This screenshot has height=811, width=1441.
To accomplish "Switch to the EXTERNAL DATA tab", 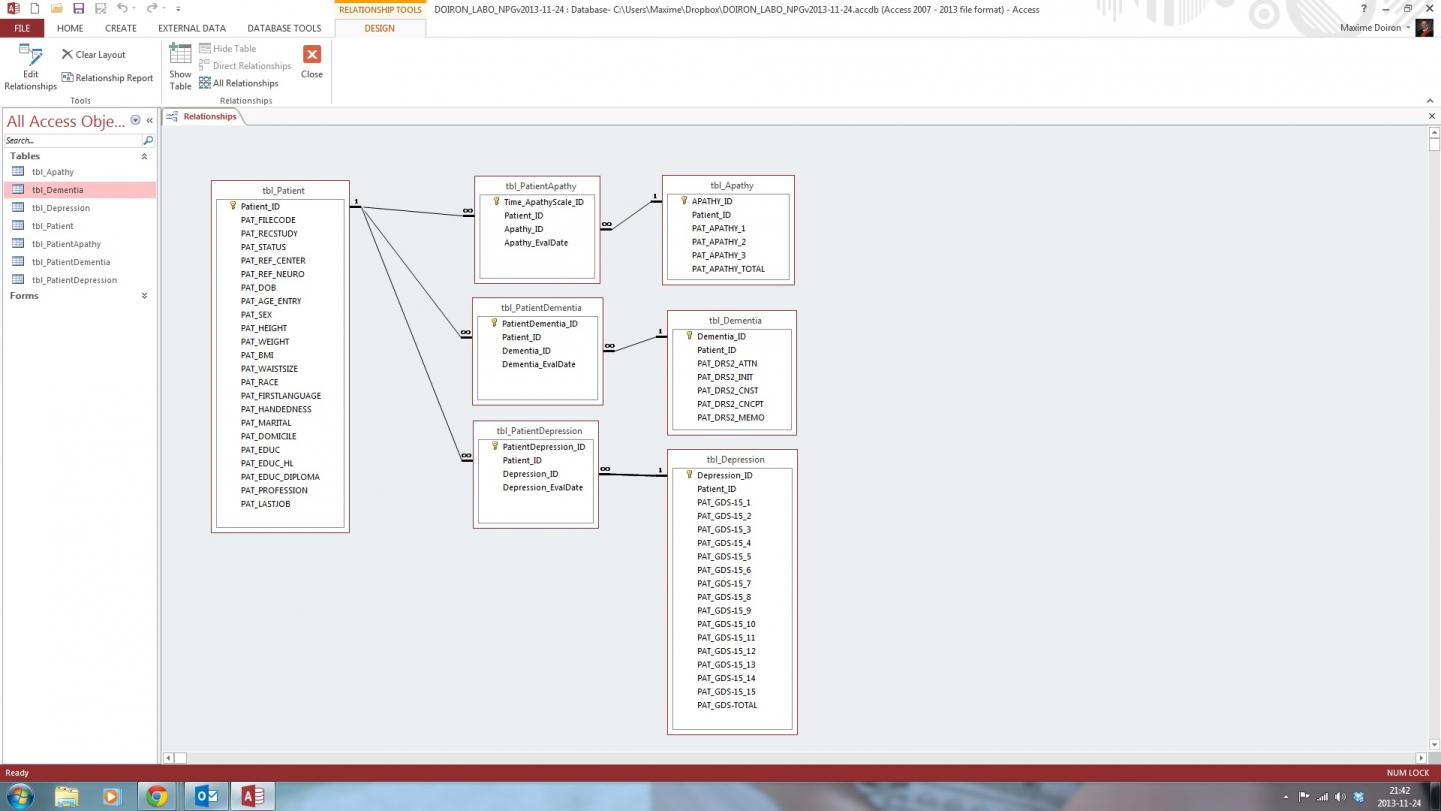I will point(192,28).
